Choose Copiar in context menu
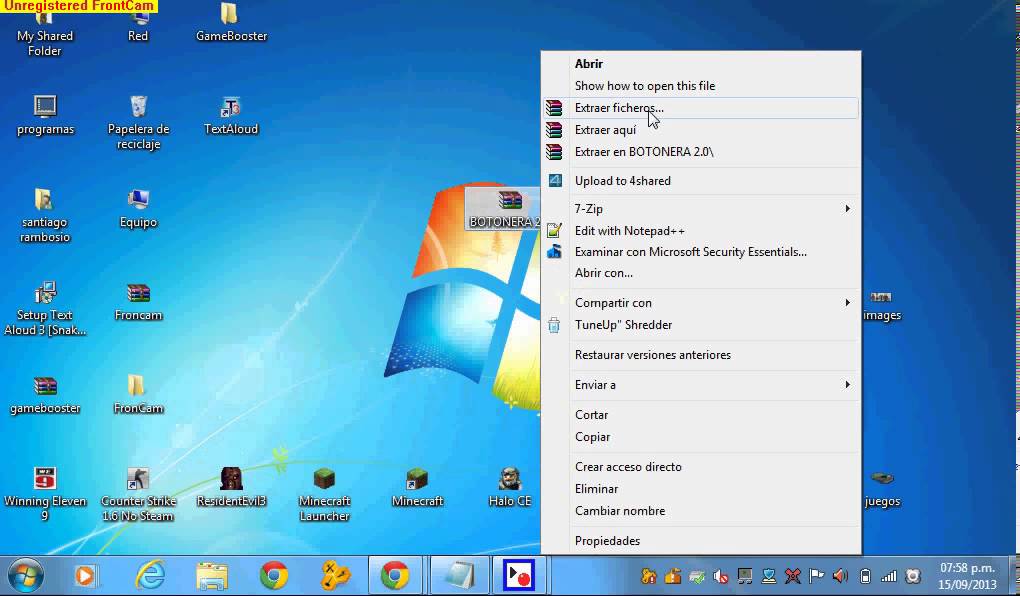The image size is (1020, 596). tap(701, 437)
